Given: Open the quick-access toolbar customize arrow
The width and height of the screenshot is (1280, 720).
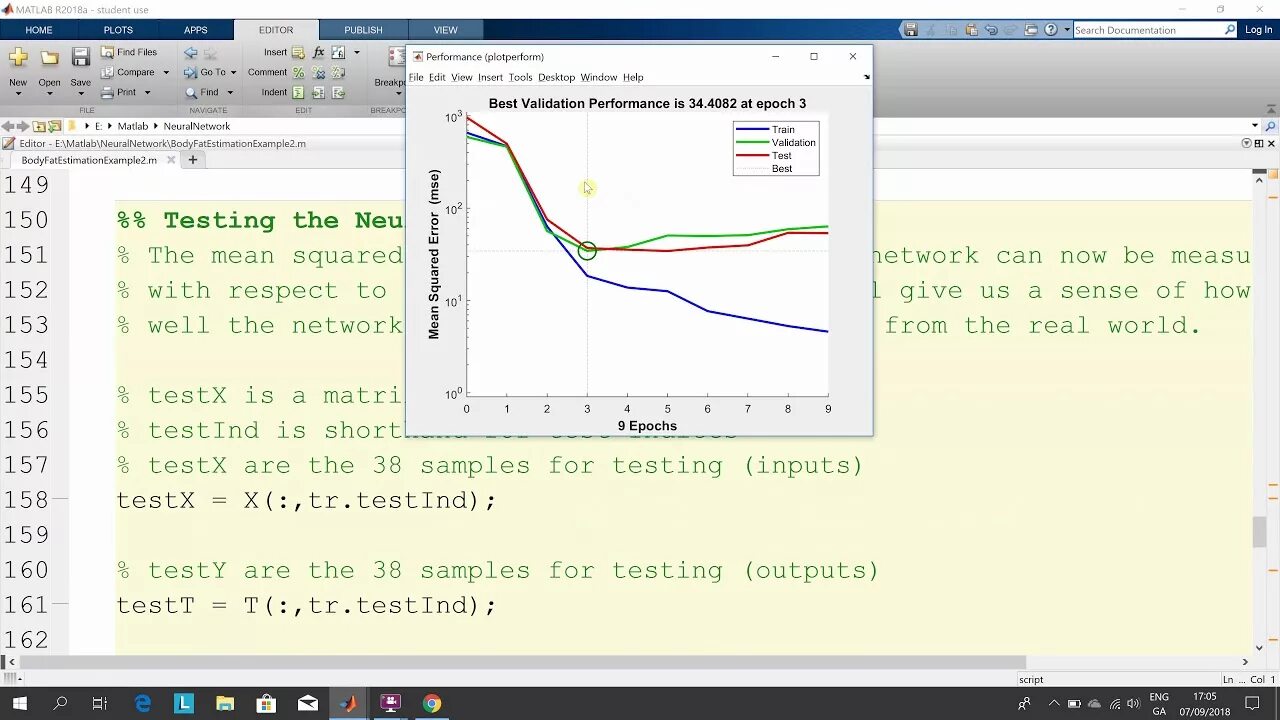Looking at the screenshot, I should (x=1066, y=30).
